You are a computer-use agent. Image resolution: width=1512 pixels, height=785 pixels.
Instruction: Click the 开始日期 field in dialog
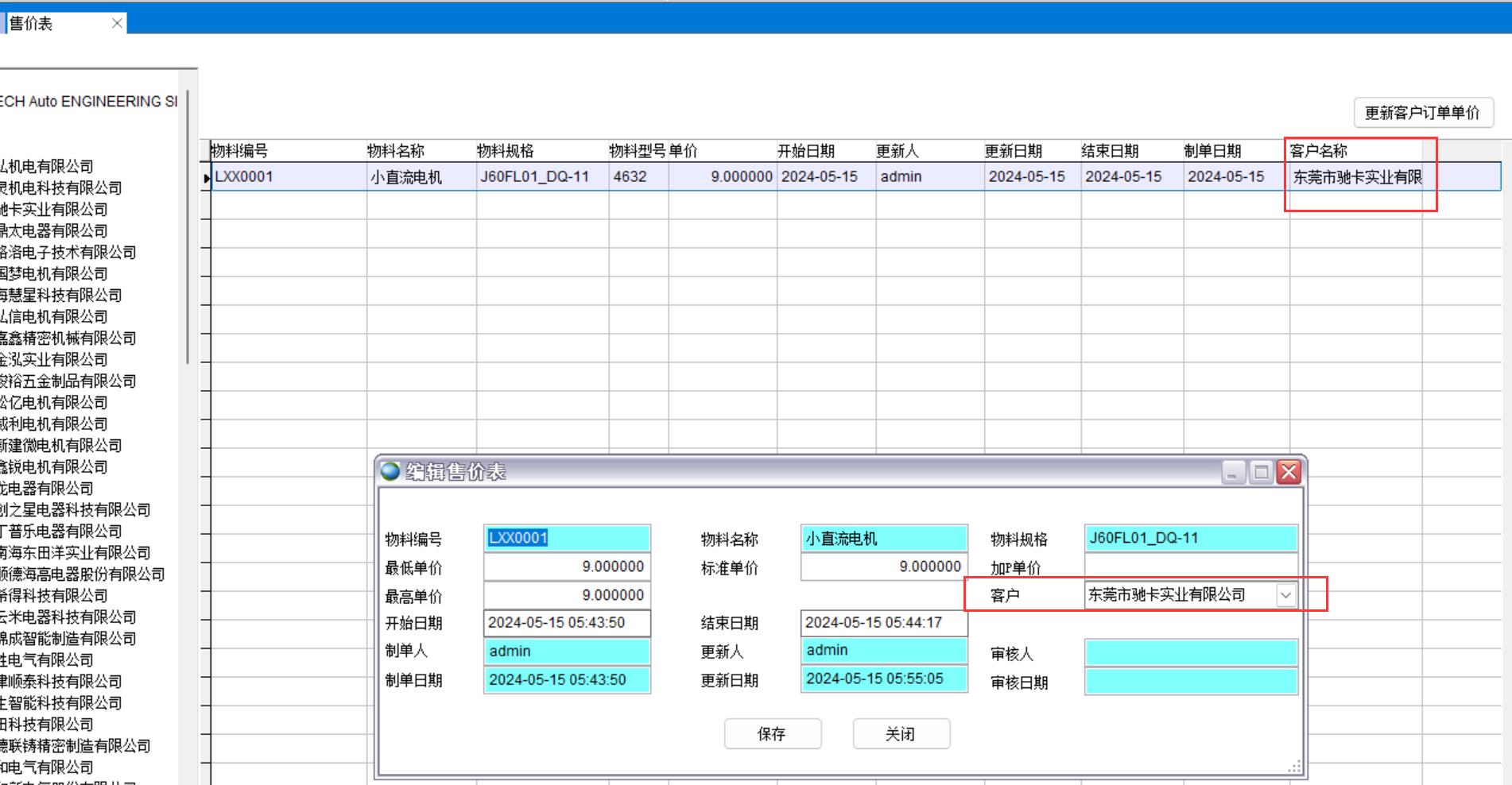[567, 623]
